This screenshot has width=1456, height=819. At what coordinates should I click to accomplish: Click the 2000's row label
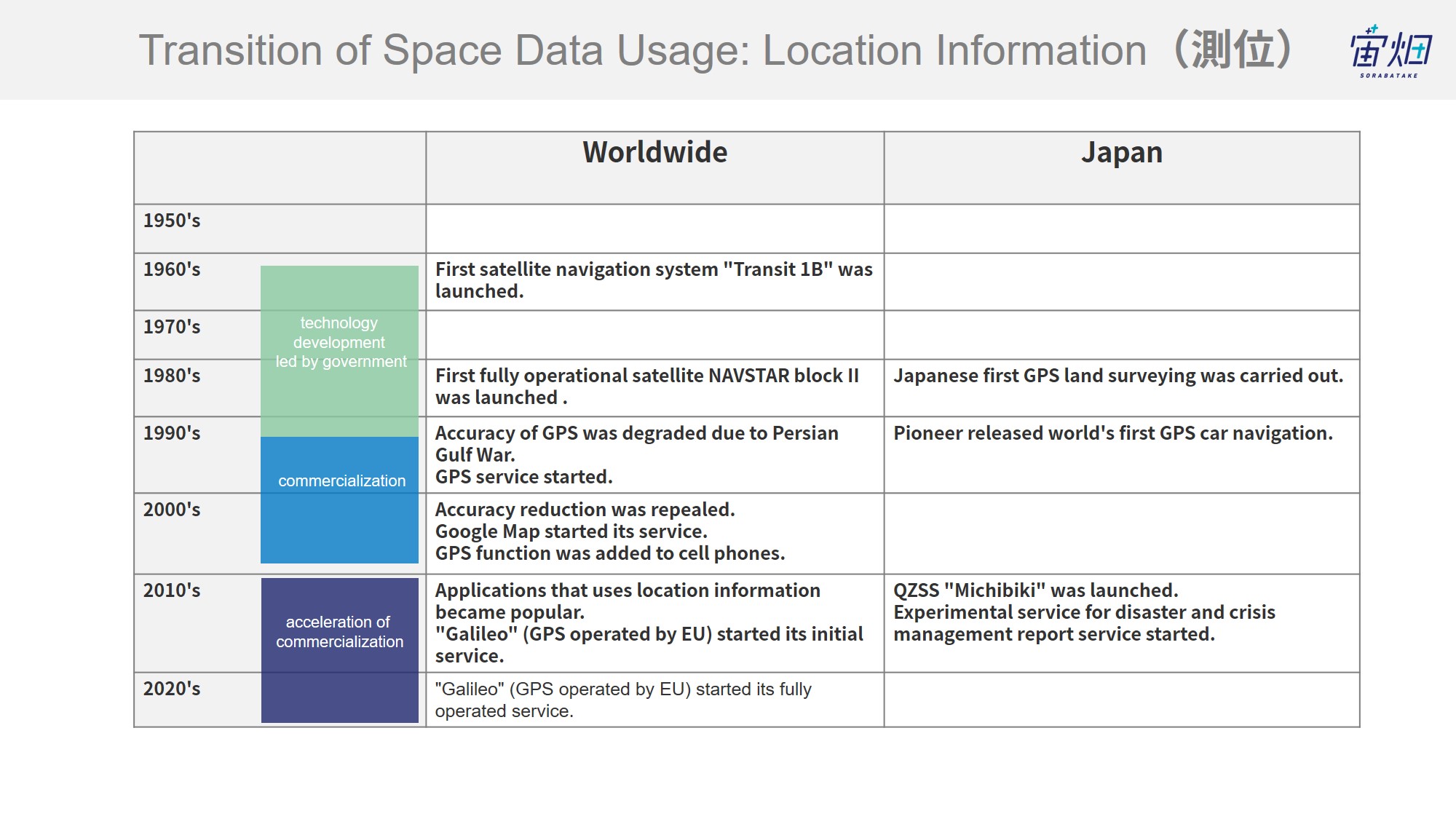pyautogui.click(x=171, y=510)
